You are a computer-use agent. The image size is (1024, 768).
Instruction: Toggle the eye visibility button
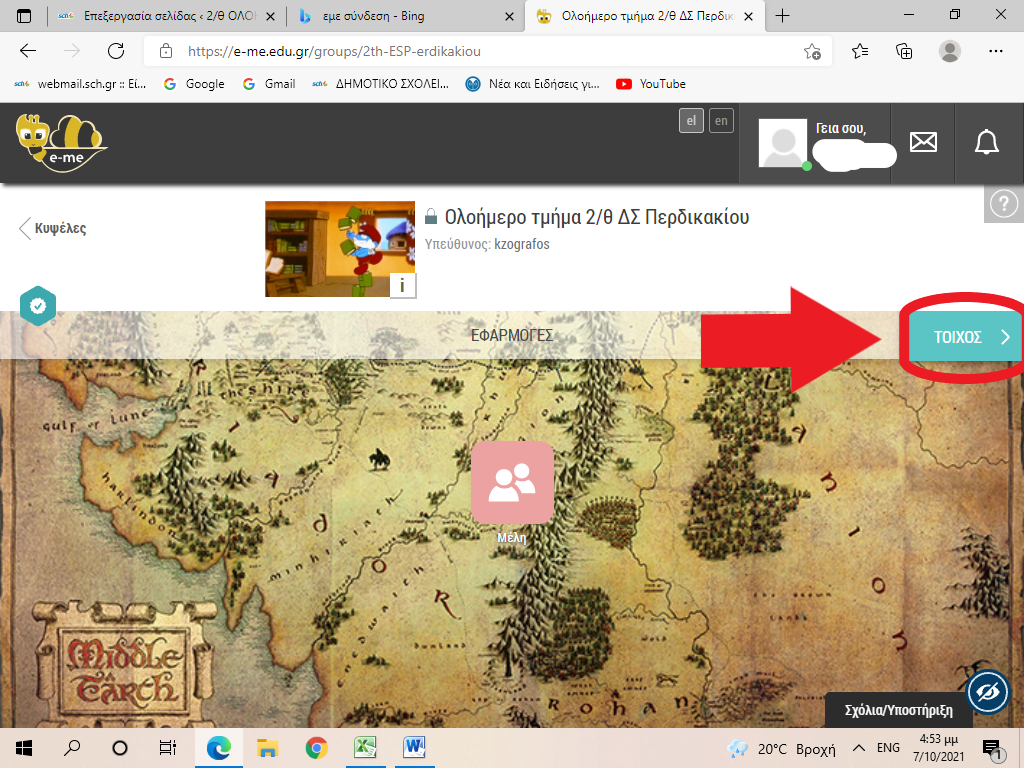[987, 692]
